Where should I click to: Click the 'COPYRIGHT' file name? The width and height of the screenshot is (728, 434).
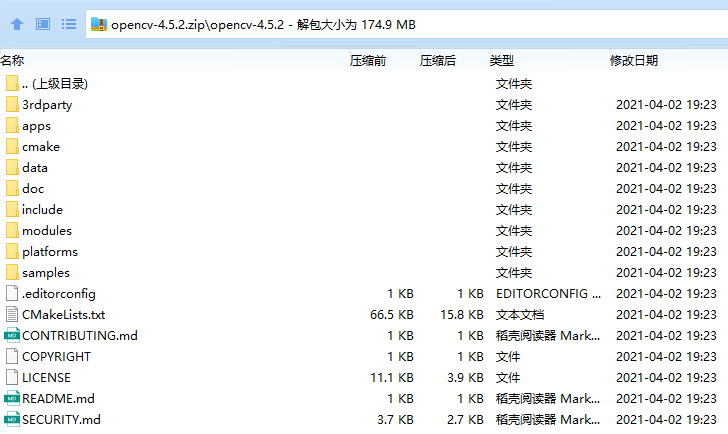56,356
